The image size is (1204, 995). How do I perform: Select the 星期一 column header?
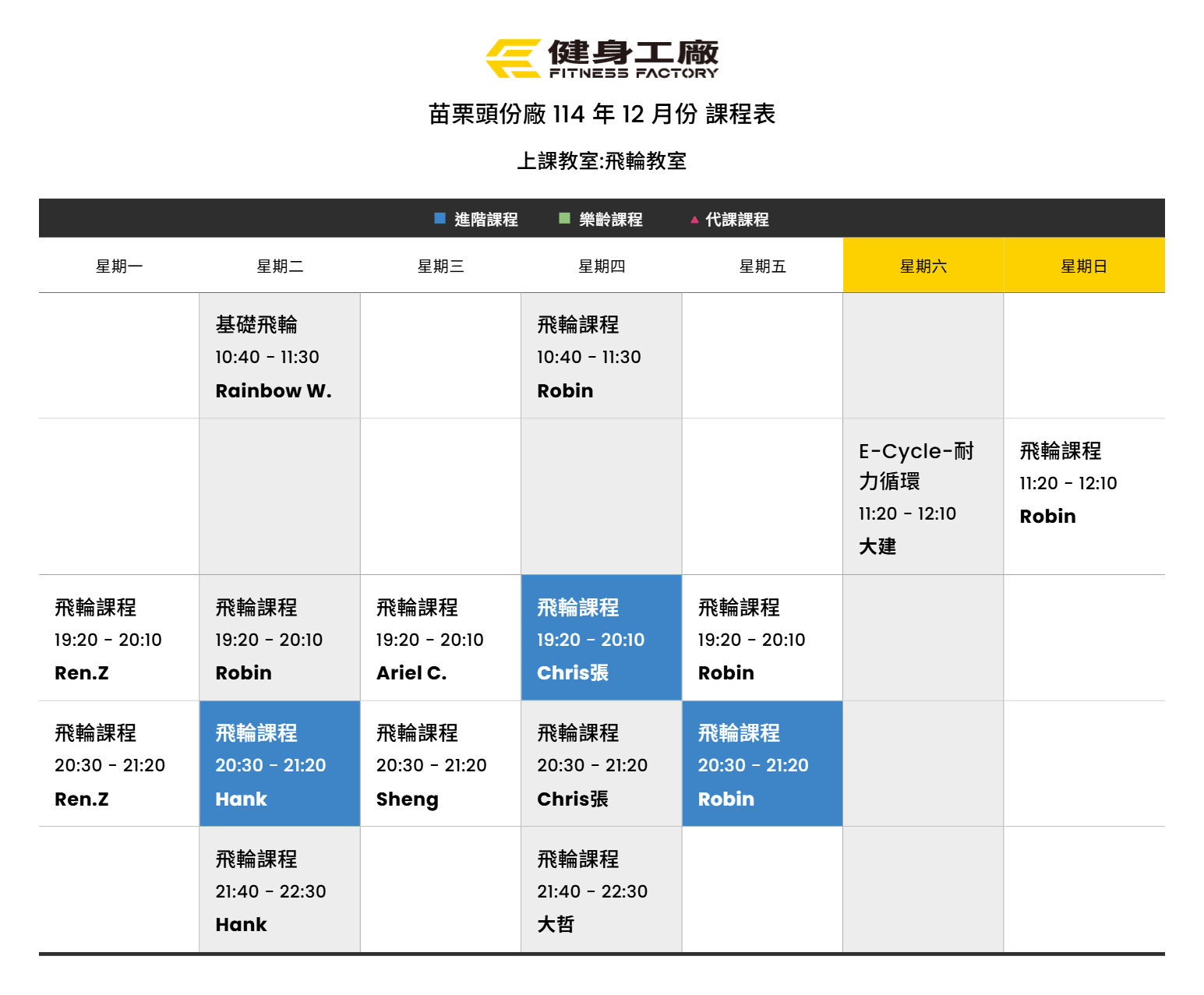tap(119, 266)
